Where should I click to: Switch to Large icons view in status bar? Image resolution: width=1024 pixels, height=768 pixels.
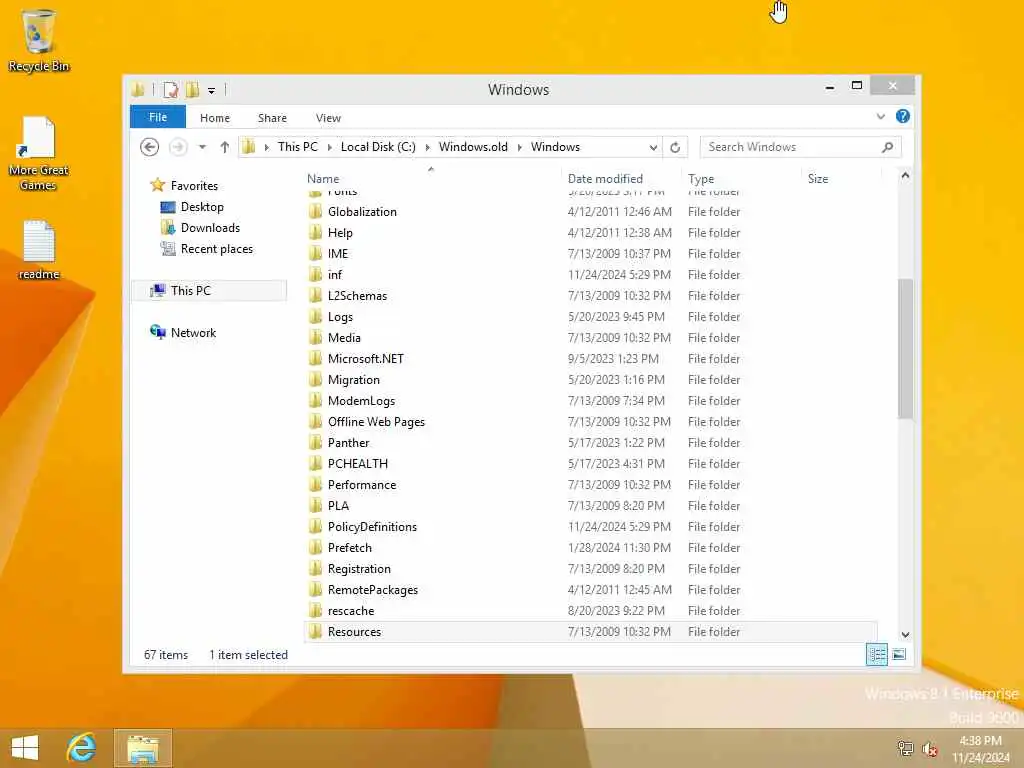pos(899,654)
